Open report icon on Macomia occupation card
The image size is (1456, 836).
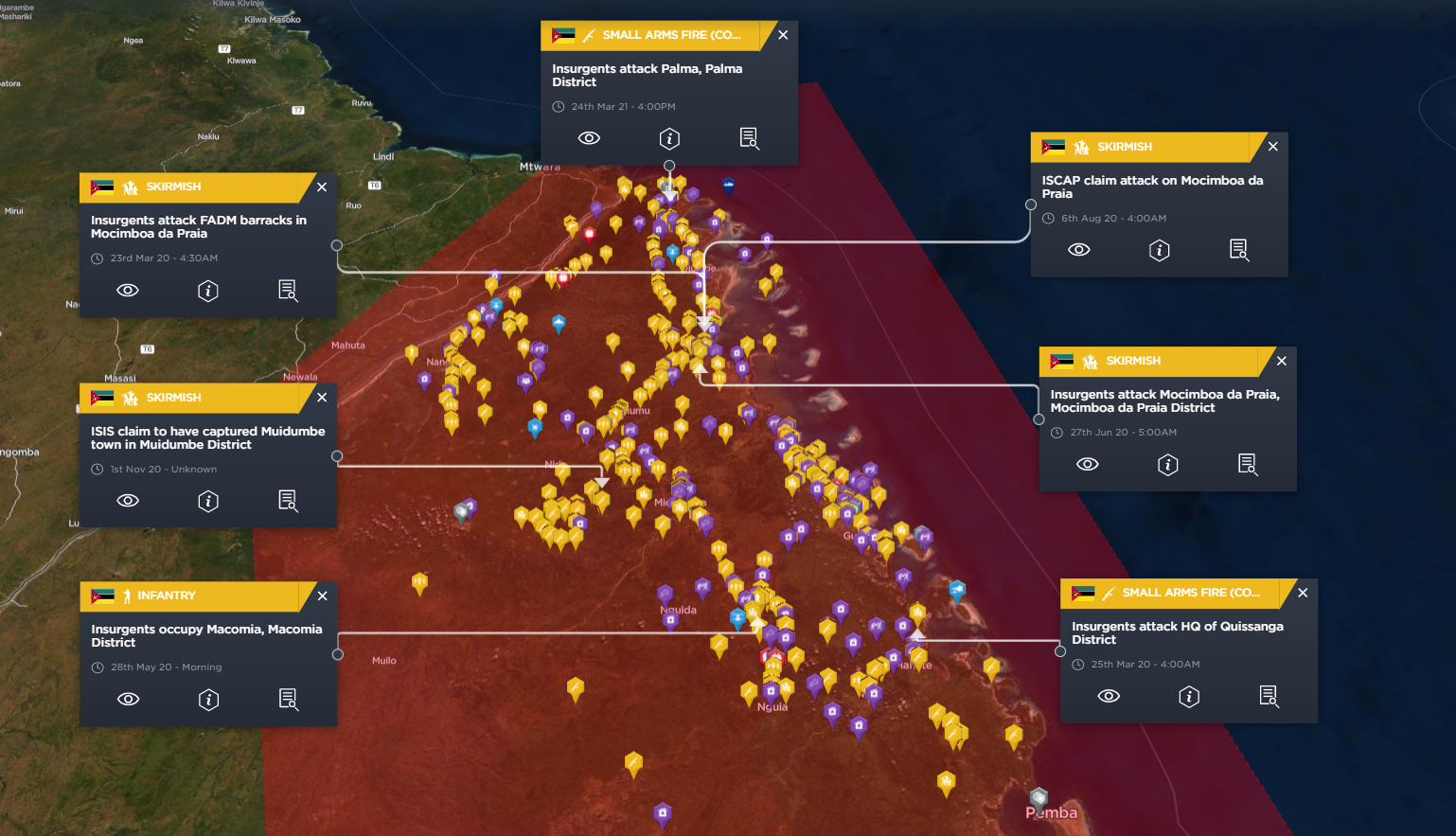tap(289, 699)
